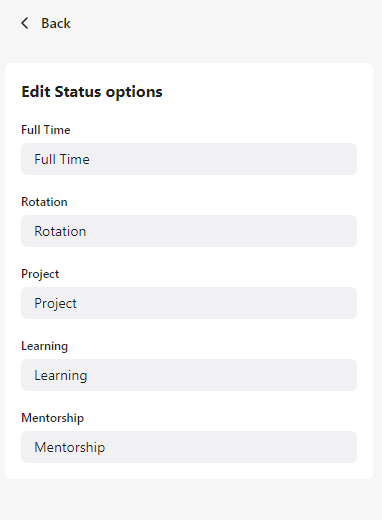Focus the Project input field
This screenshot has width=382, height=520.
coord(189,303)
